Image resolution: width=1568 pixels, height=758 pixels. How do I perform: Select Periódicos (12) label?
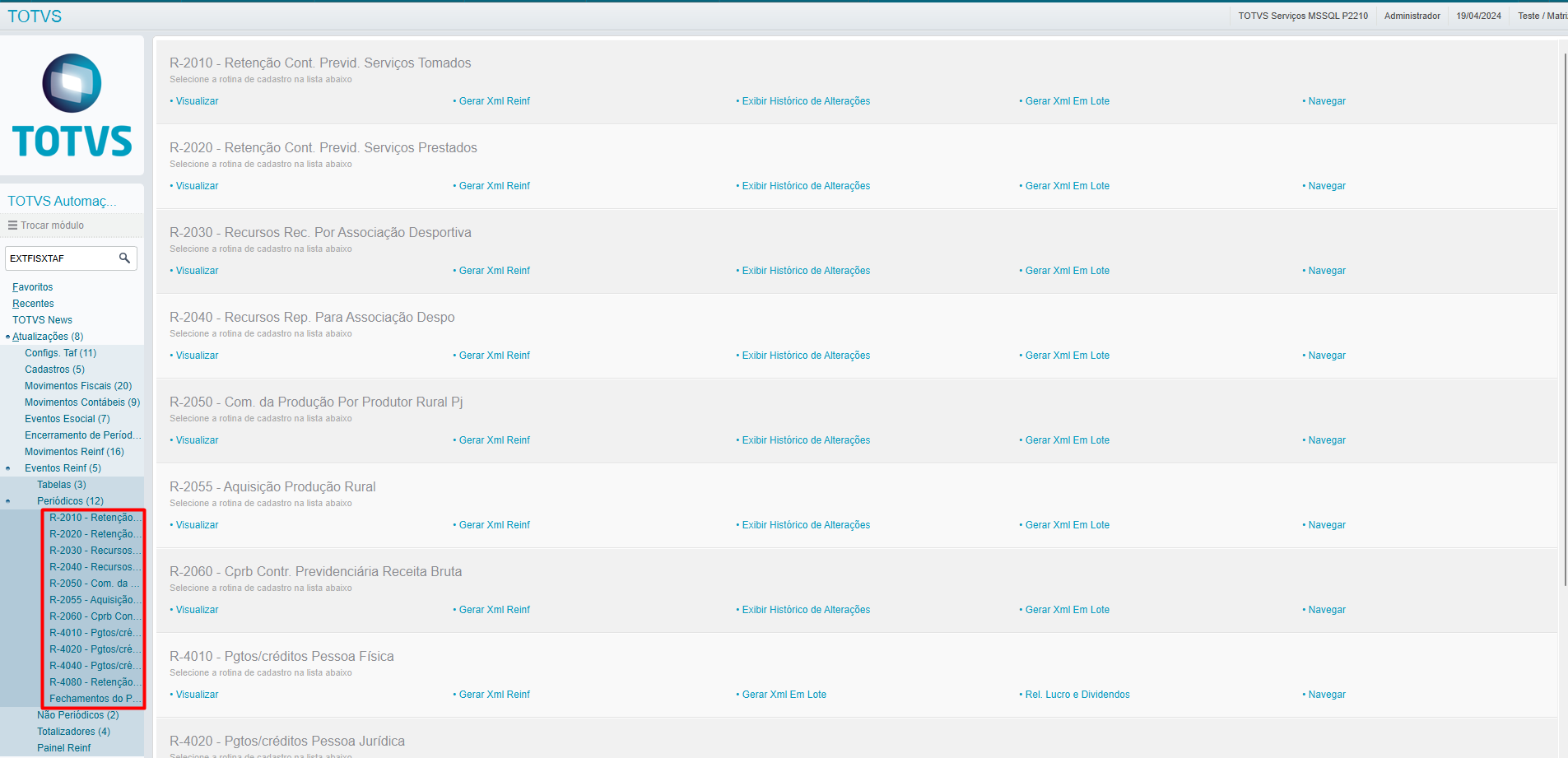[70, 501]
